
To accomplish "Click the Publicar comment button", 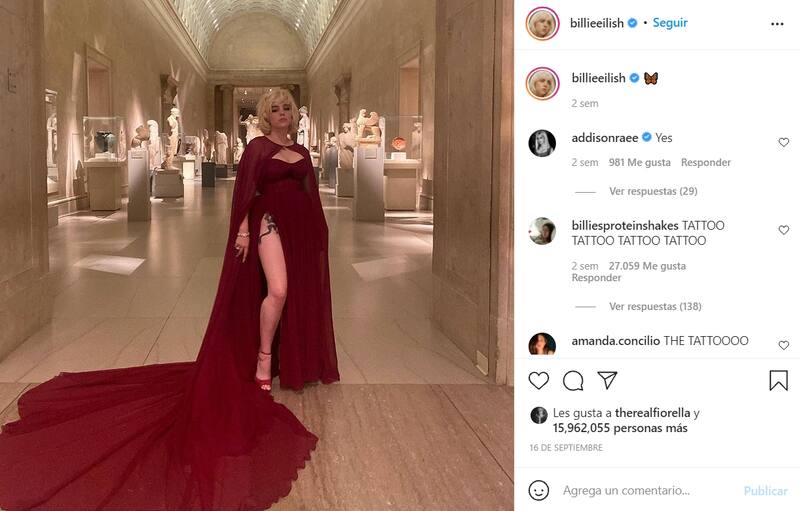I will click(x=765, y=491).
